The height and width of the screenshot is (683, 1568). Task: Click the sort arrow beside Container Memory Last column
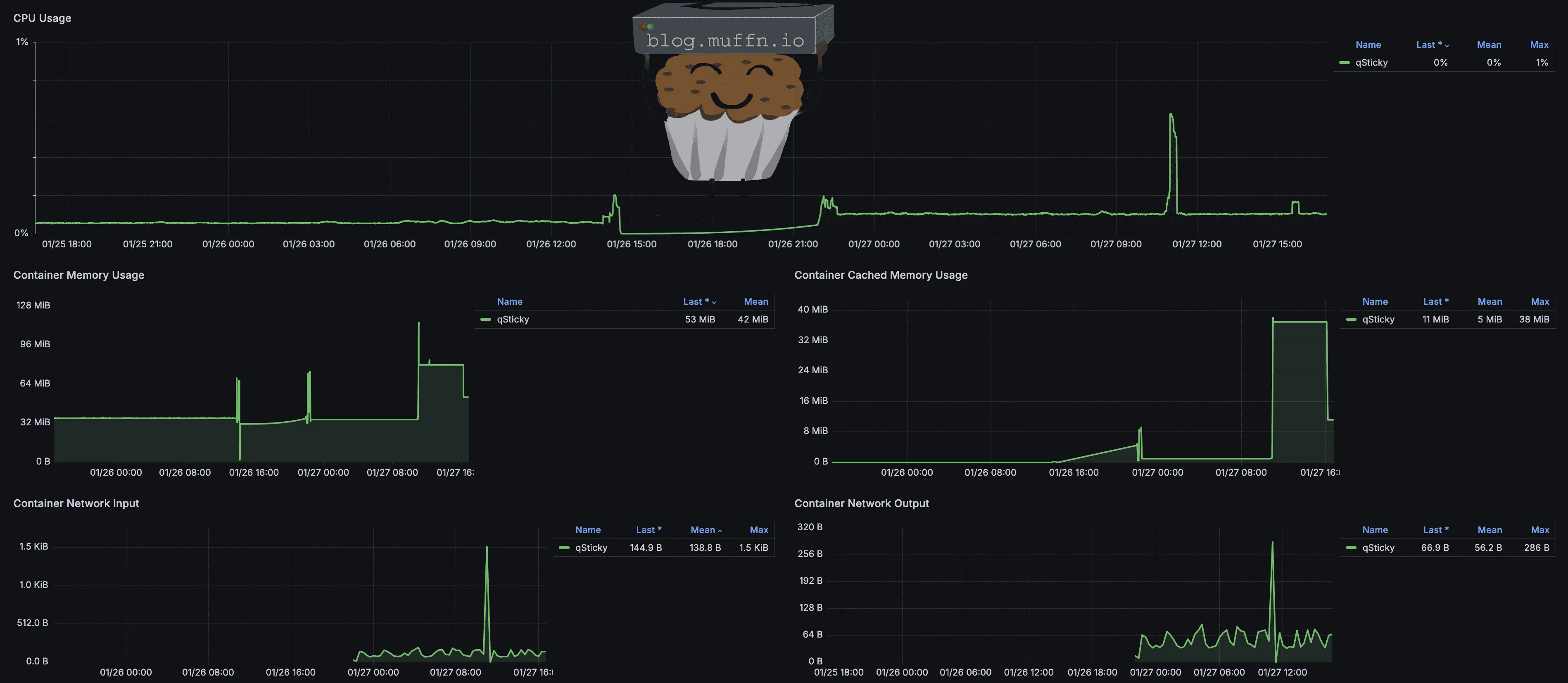[714, 303]
